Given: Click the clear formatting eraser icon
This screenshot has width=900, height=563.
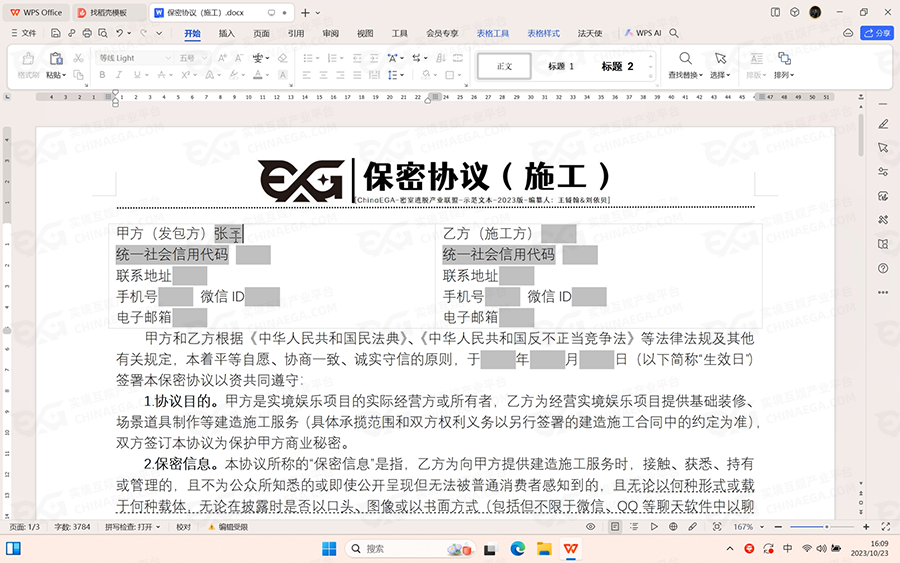Looking at the screenshot, I should 282,58.
